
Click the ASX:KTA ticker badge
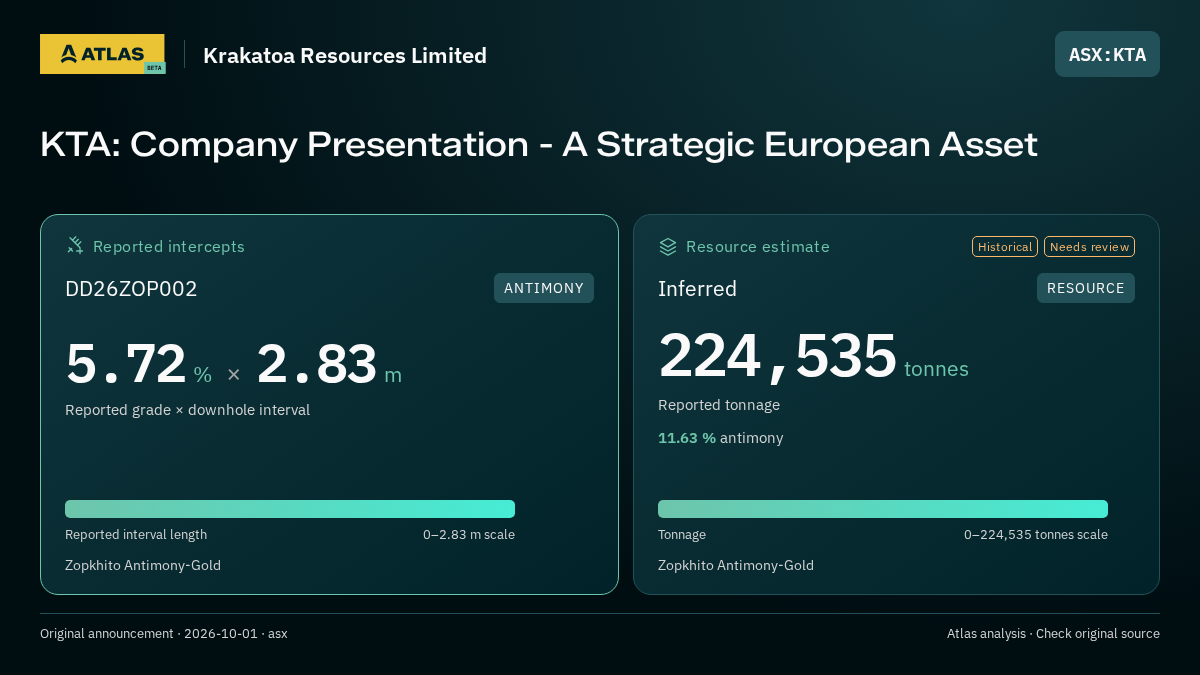pos(1107,54)
